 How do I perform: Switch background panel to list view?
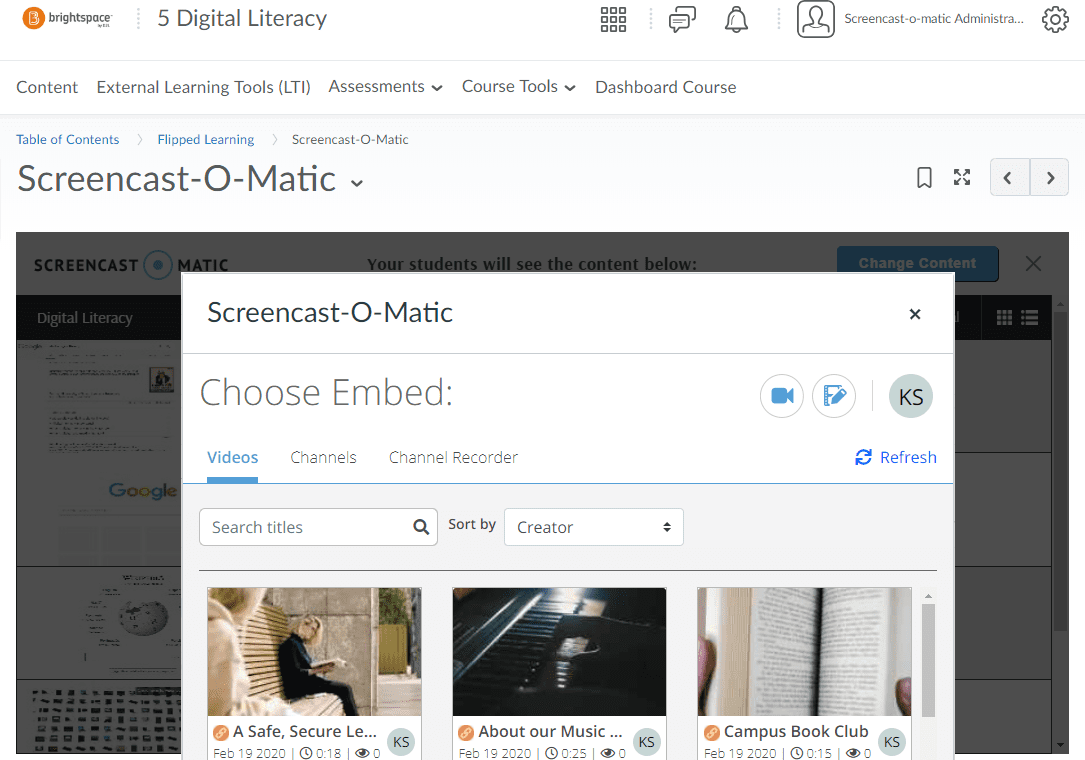point(1030,318)
